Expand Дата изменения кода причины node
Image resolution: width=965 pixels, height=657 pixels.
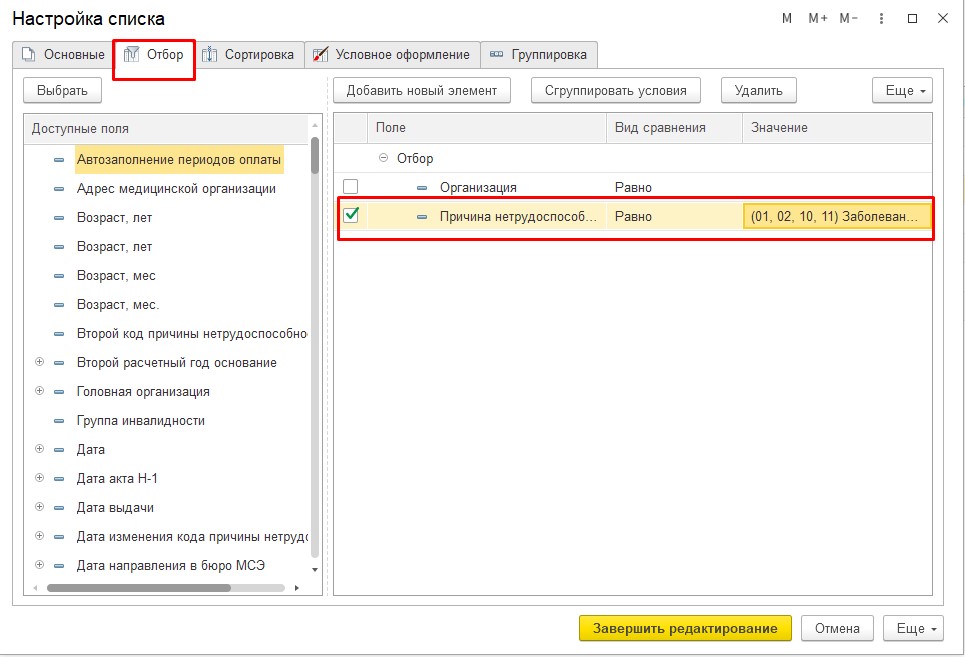tap(39, 536)
